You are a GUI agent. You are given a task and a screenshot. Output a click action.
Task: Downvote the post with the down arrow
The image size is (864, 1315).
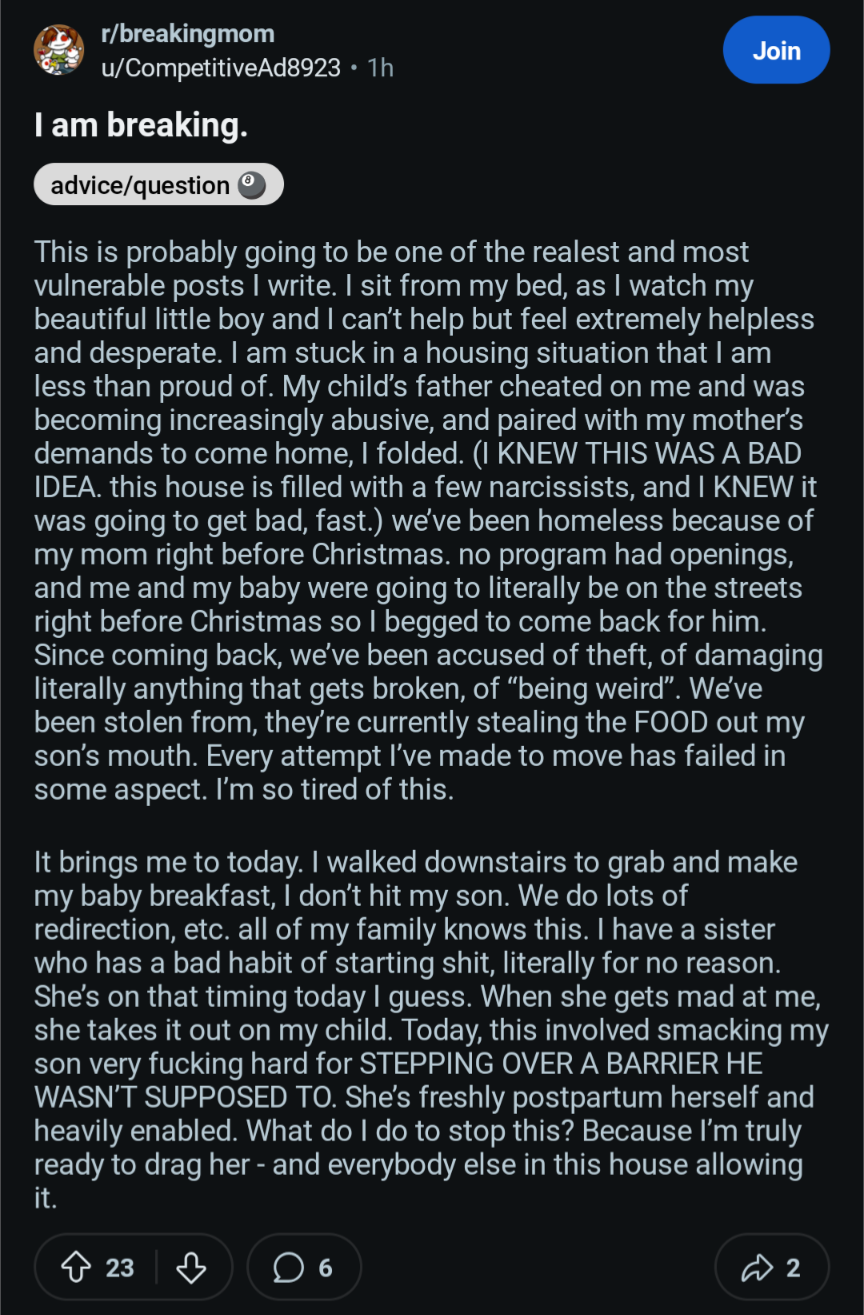coord(191,1268)
